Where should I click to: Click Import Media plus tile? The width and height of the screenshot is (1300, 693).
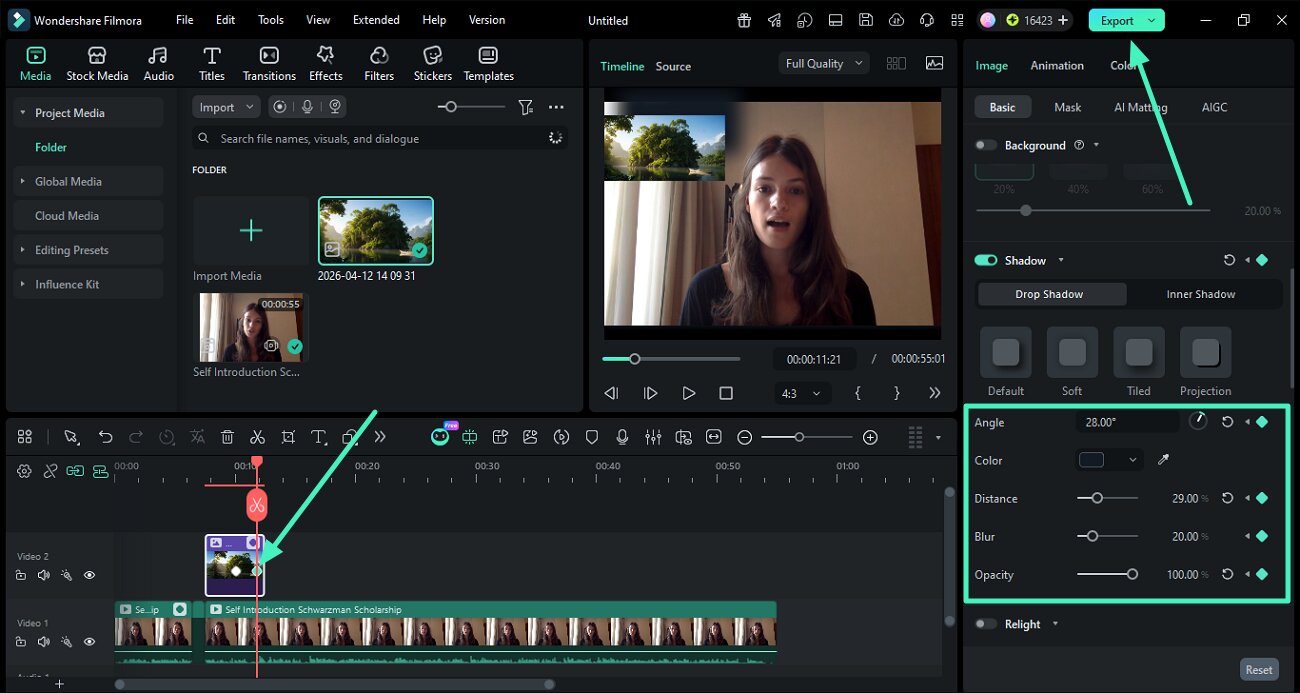click(x=250, y=231)
